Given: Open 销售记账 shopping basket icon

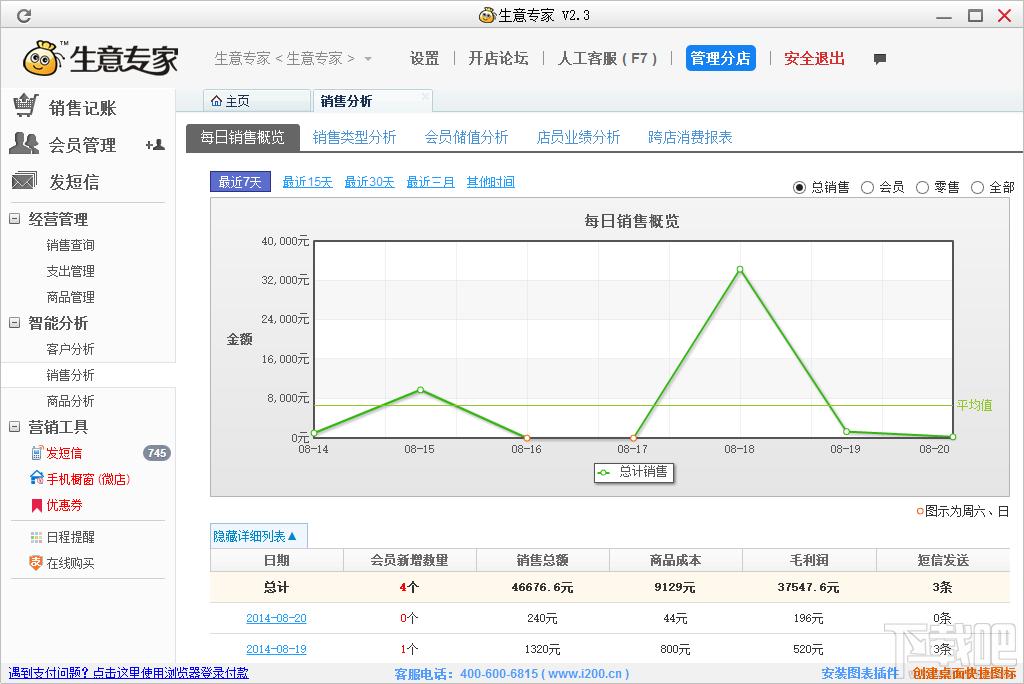Looking at the screenshot, I should [26, 106].
